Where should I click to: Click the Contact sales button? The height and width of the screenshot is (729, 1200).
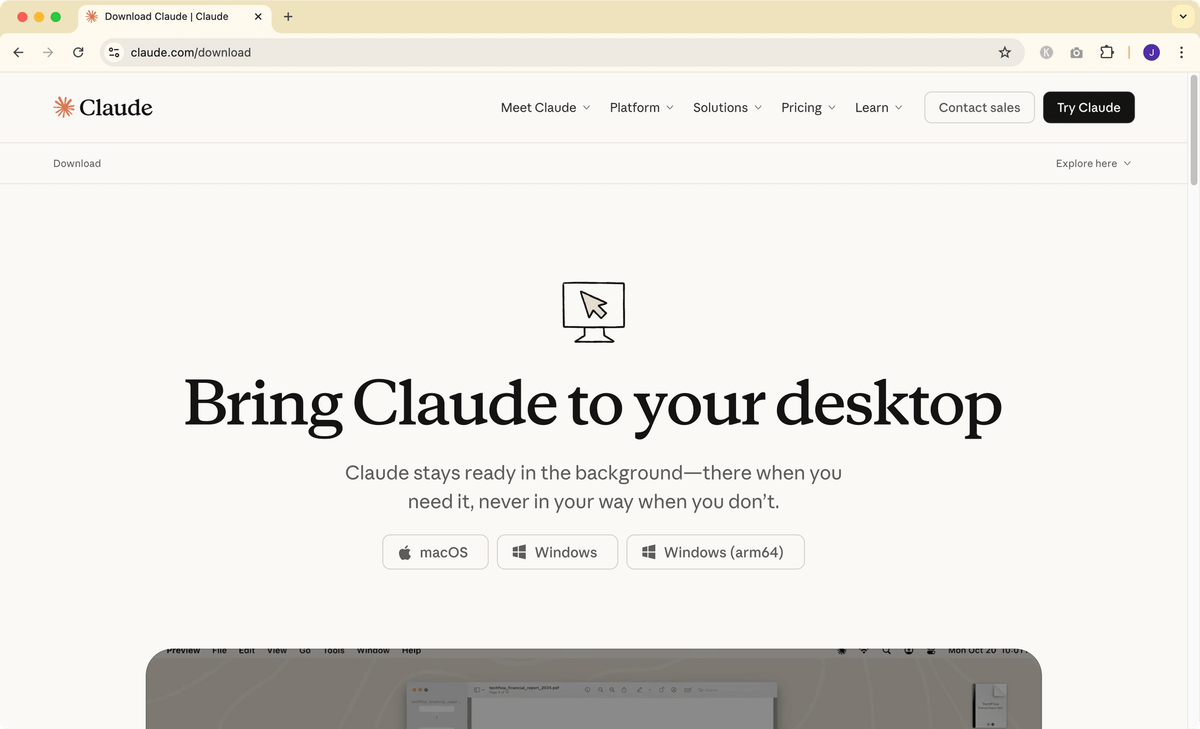tap(979, 108)
